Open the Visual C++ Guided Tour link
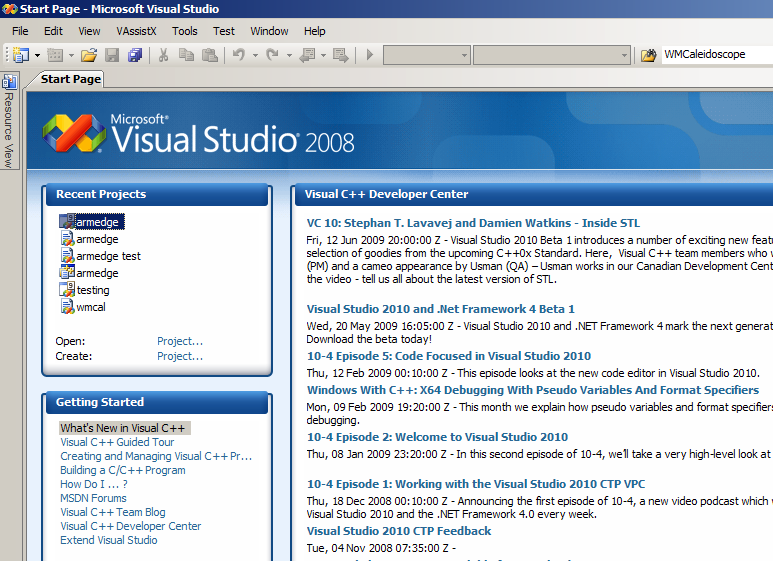 [117, 442]
